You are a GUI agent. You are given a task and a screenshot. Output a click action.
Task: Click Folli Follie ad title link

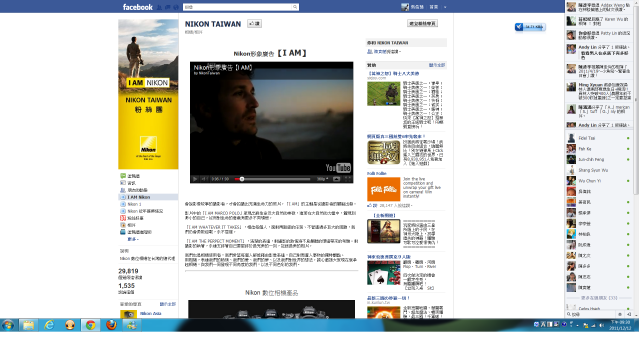pos(376,173)
